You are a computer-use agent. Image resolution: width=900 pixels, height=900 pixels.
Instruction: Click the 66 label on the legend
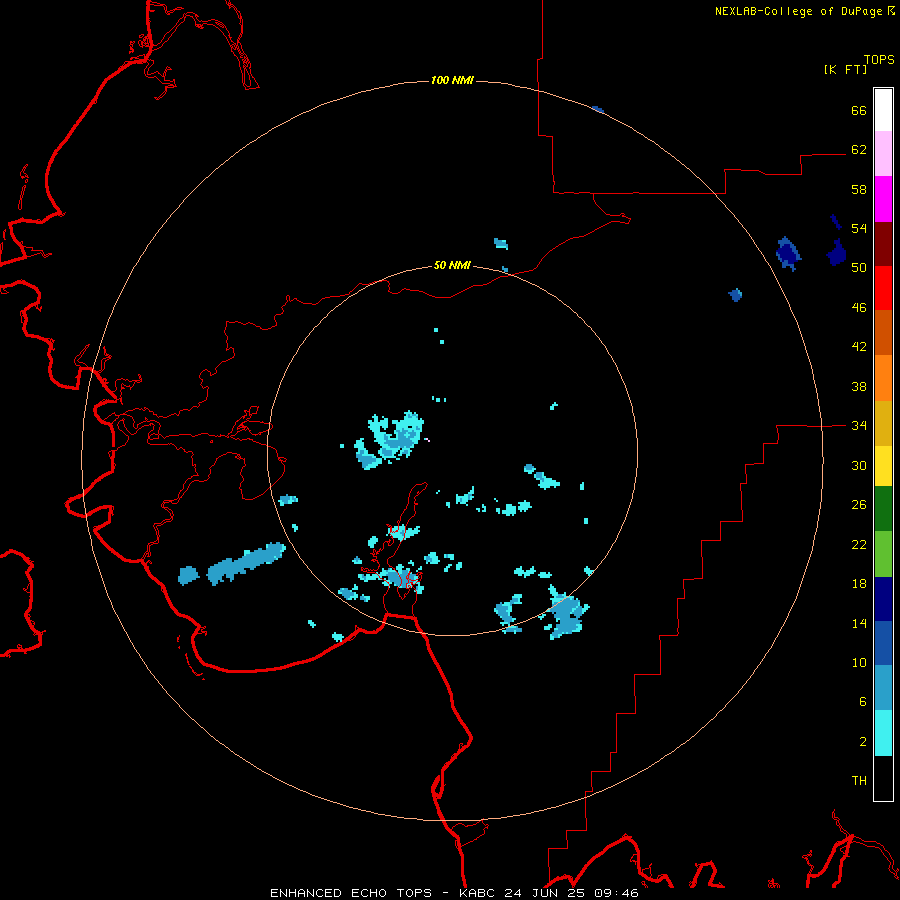point(859,111)
